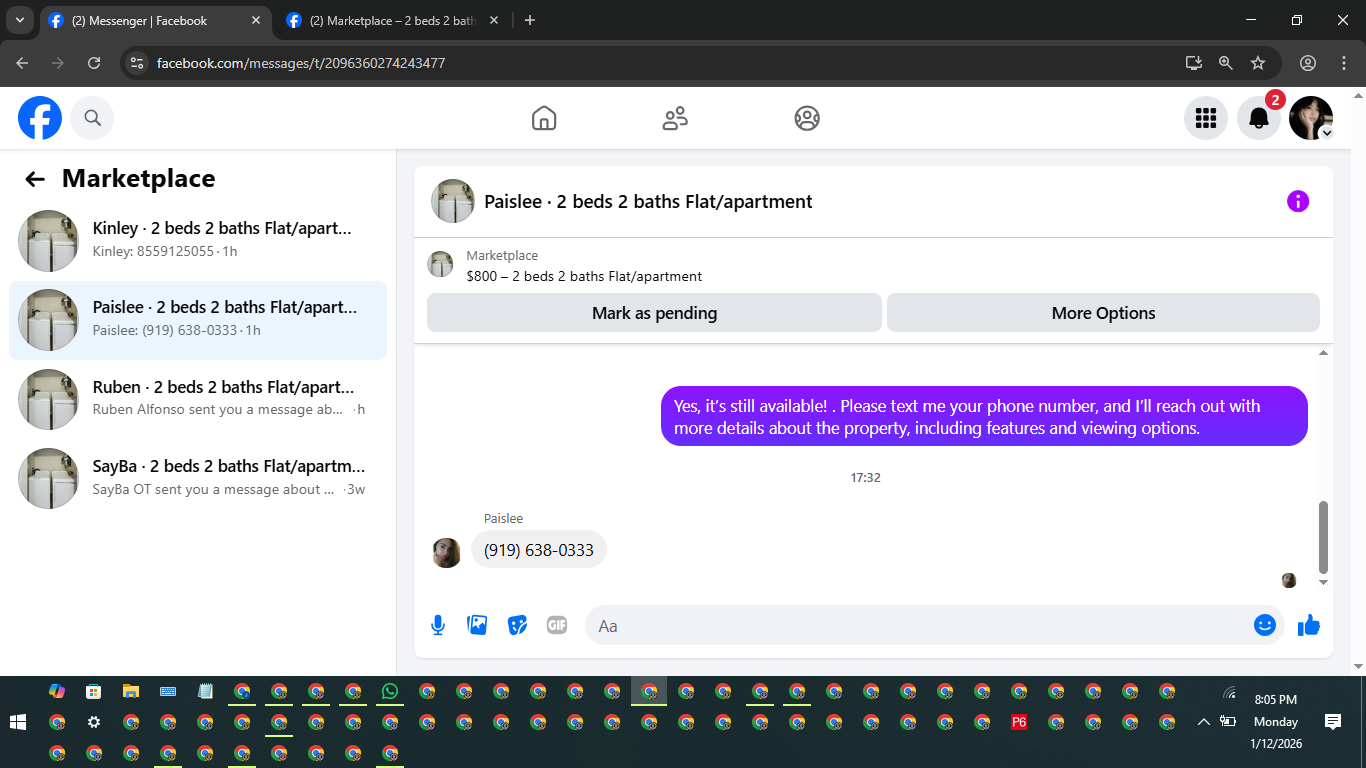Open the Kinley conversation

(x=198, y=241)
